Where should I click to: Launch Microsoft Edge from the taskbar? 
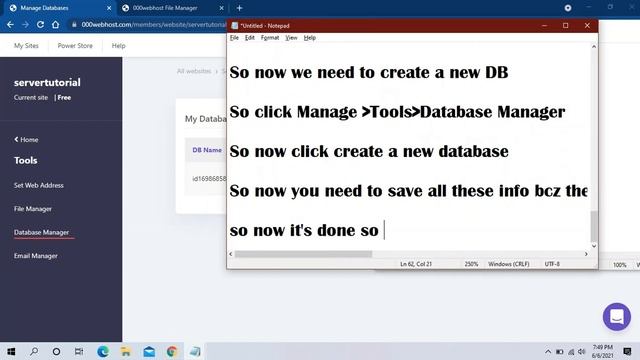[x=103, y=351]
